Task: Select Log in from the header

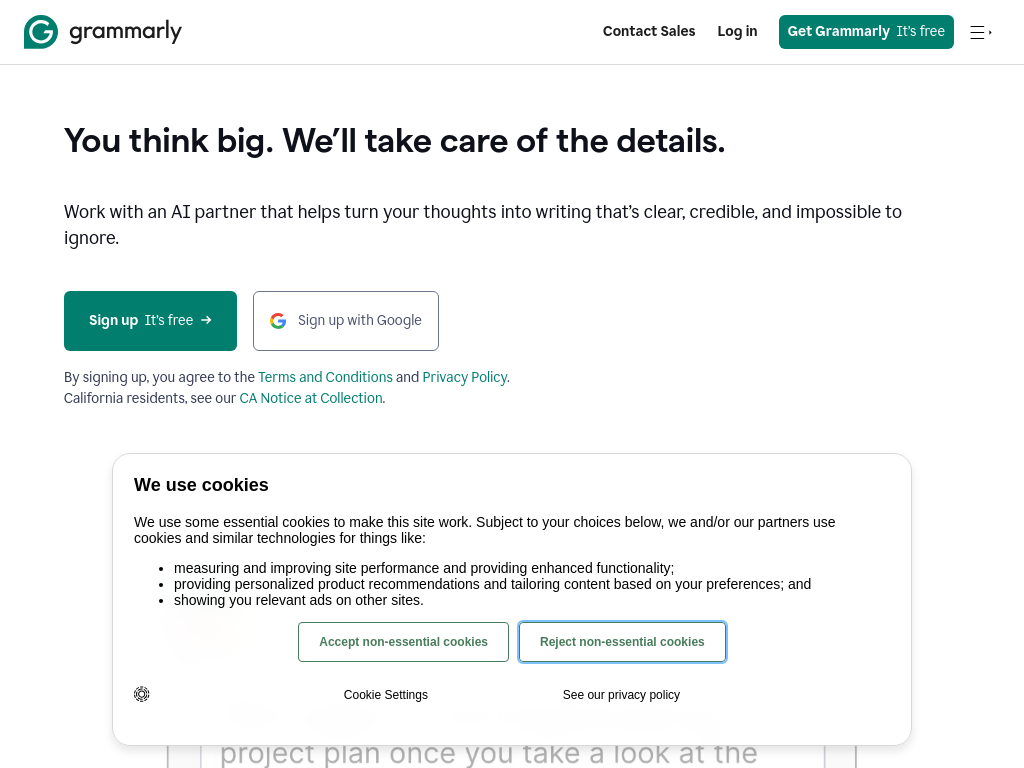Action: coord(737,31)
